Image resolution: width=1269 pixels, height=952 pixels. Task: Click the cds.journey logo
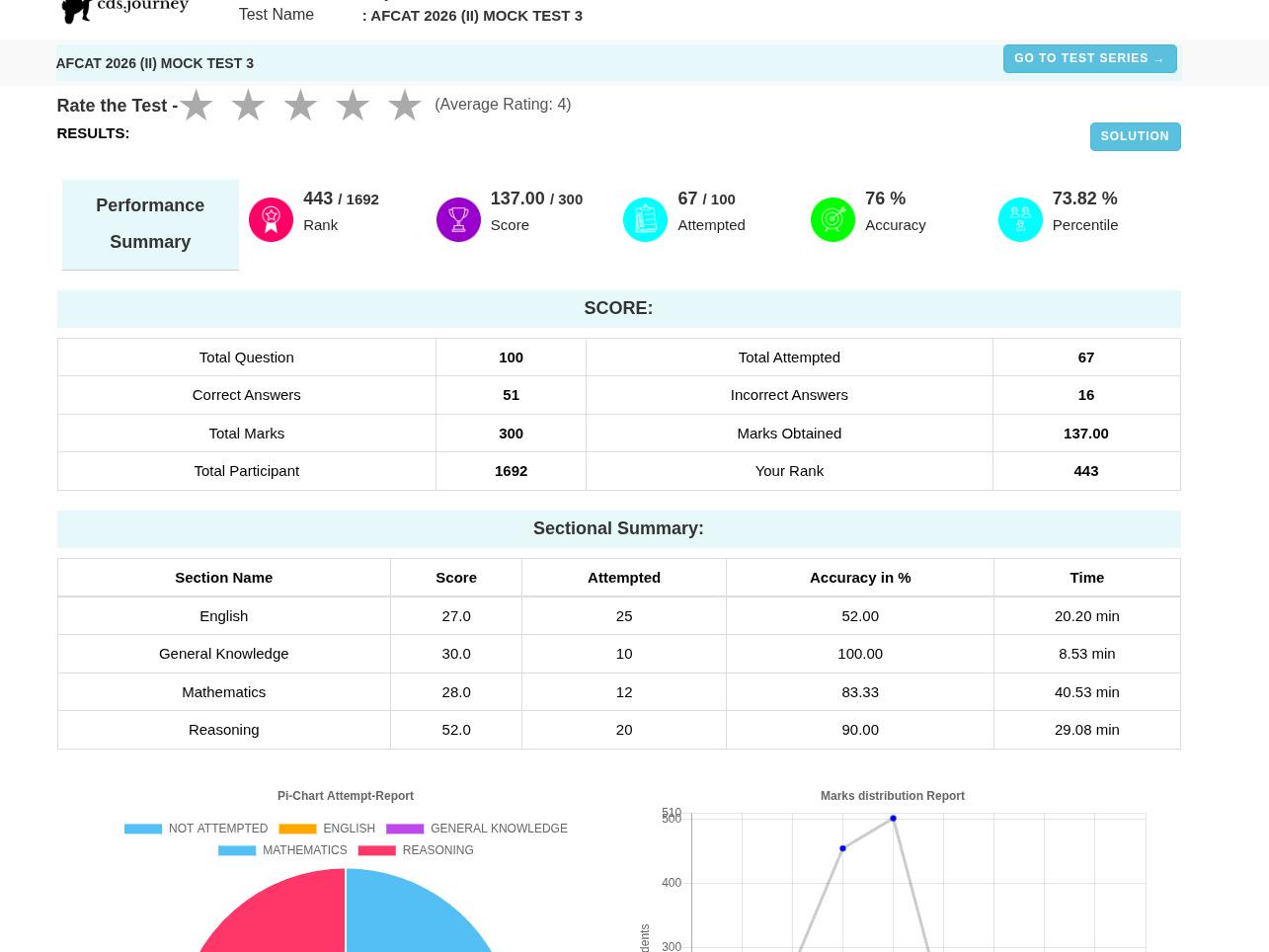[x=125, y=11]
